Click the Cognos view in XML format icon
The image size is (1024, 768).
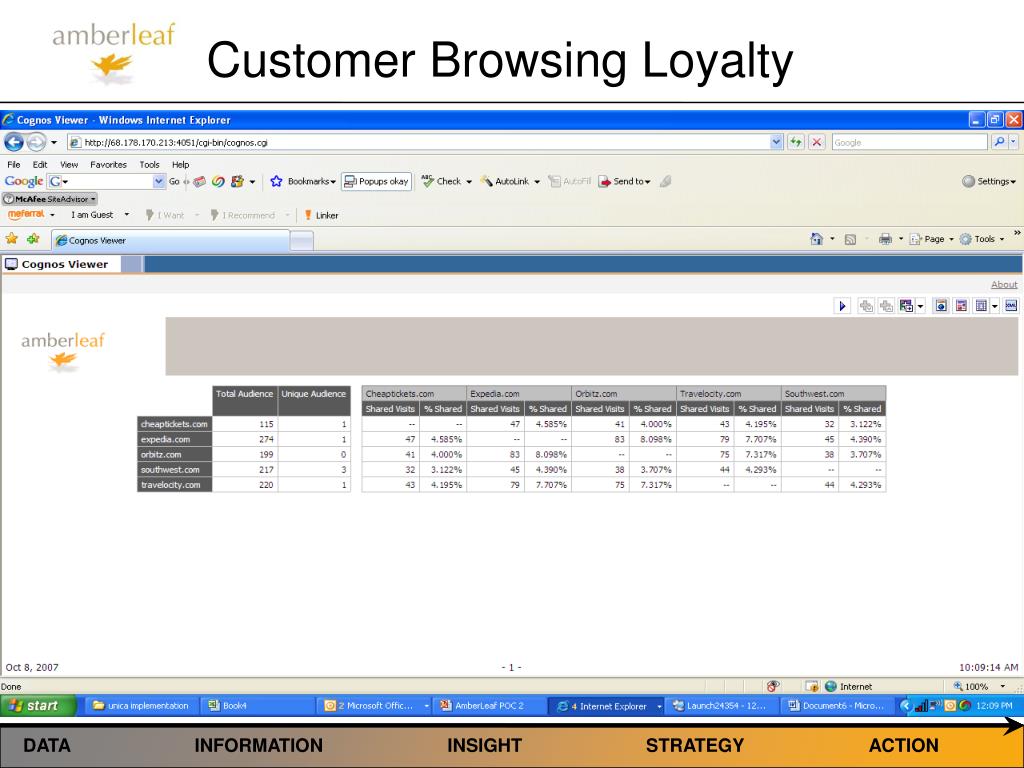pos(1011,306)
